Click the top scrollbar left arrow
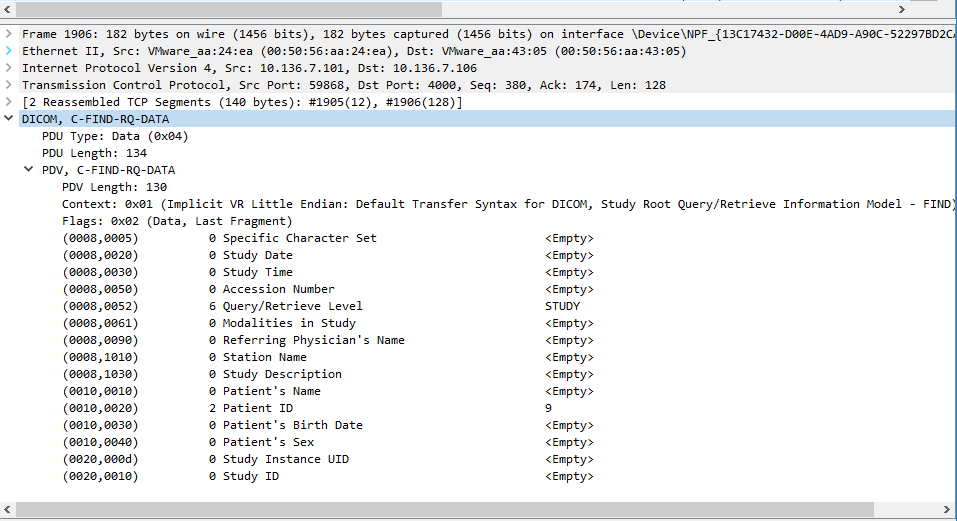 [x=8, y=8]
